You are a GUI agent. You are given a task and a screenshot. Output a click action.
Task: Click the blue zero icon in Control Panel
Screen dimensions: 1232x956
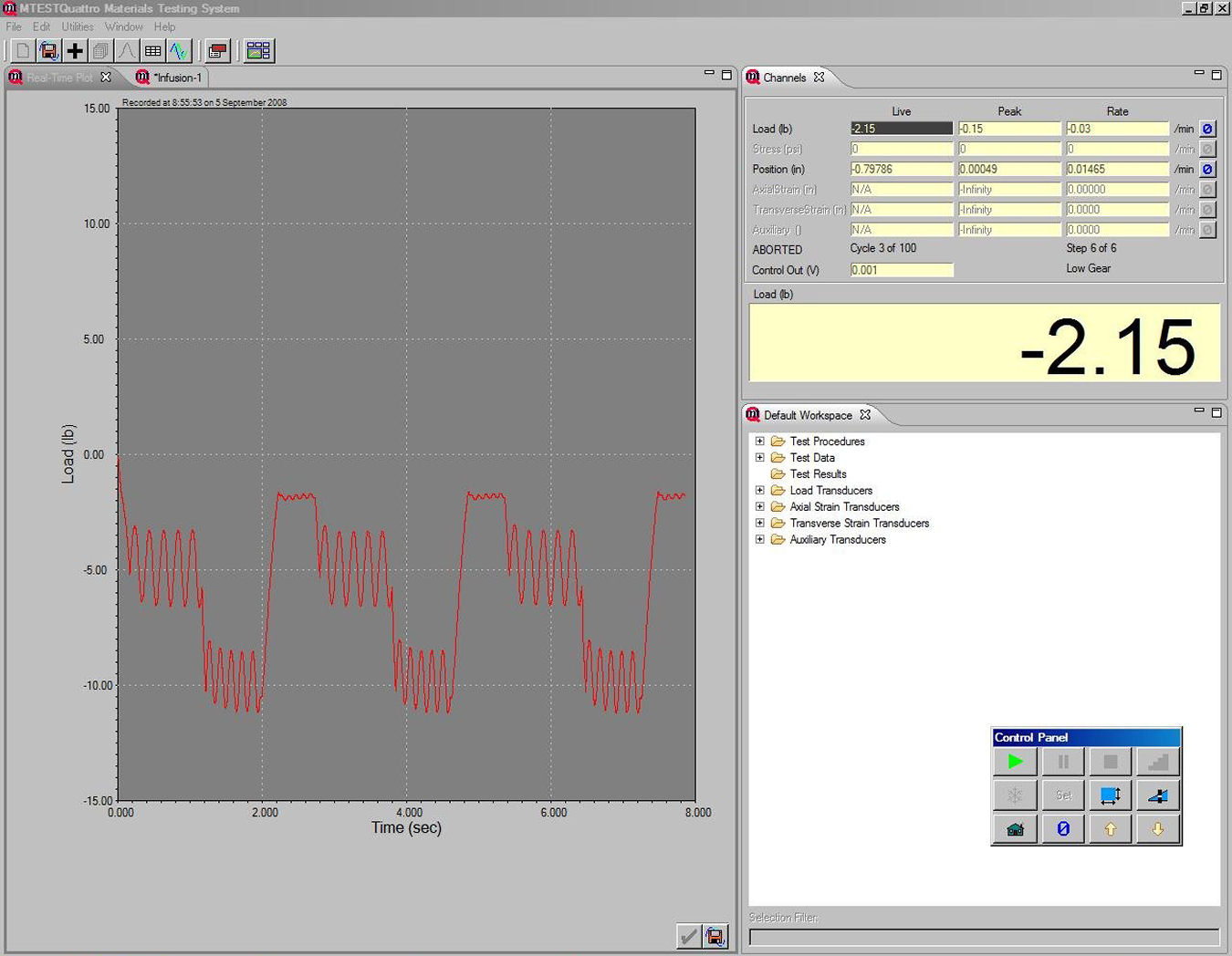[1063, 829]
